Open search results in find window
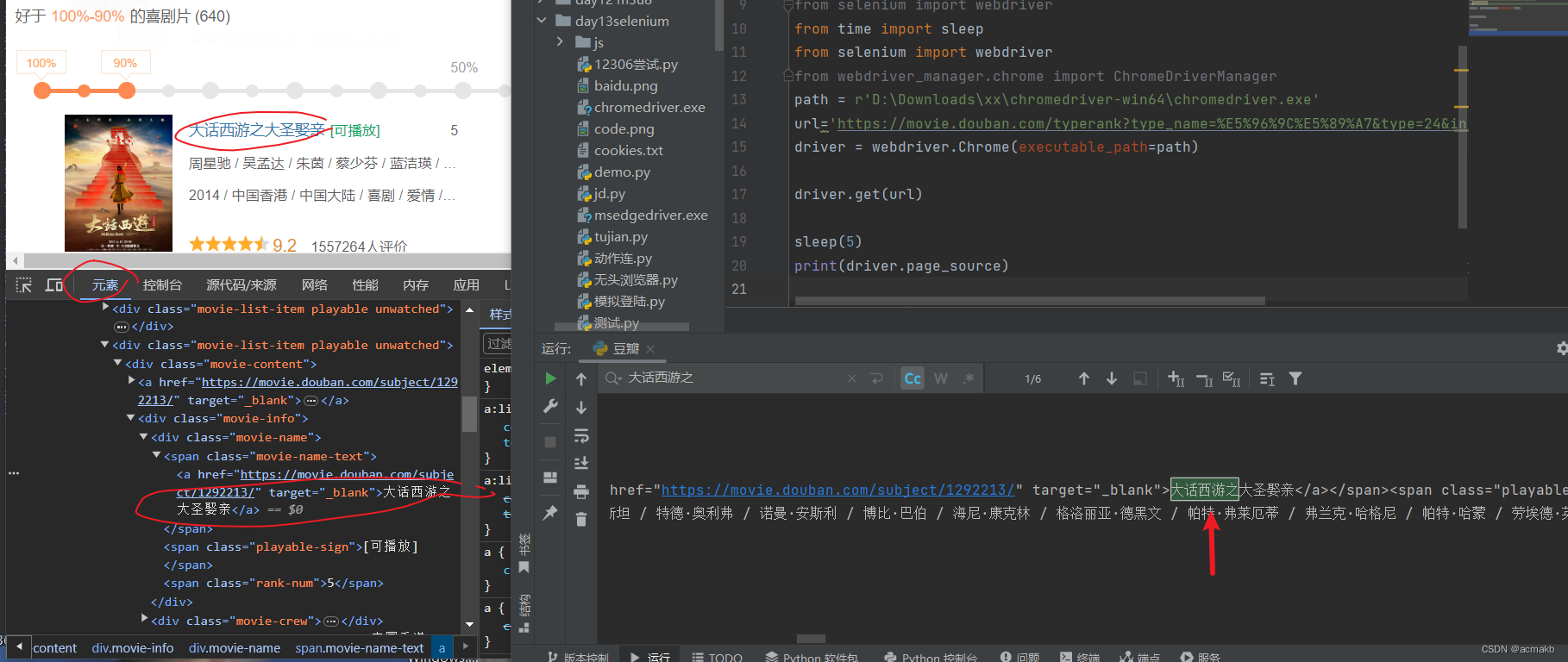The width and height of the screenshot is (1568, 662). pos(1140,378)
